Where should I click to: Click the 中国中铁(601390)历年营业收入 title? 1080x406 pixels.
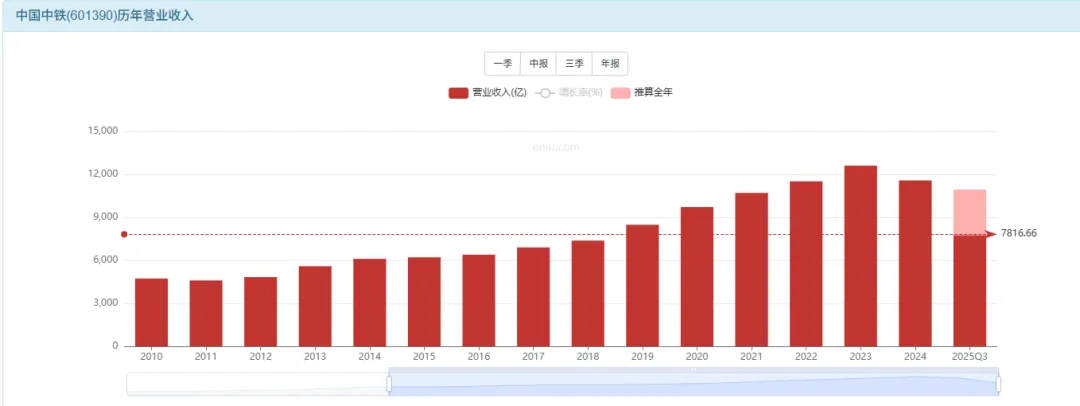point(105,15)
